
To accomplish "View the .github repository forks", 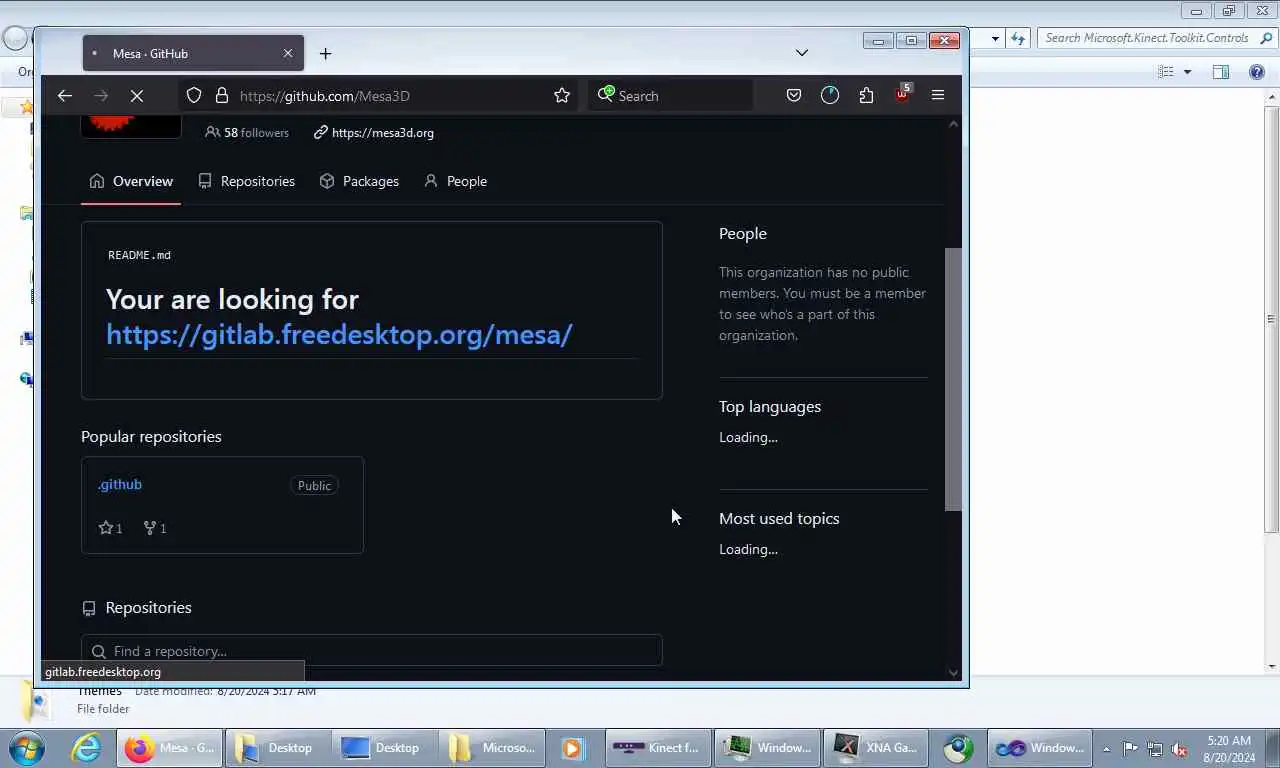I will coord(155,528).
